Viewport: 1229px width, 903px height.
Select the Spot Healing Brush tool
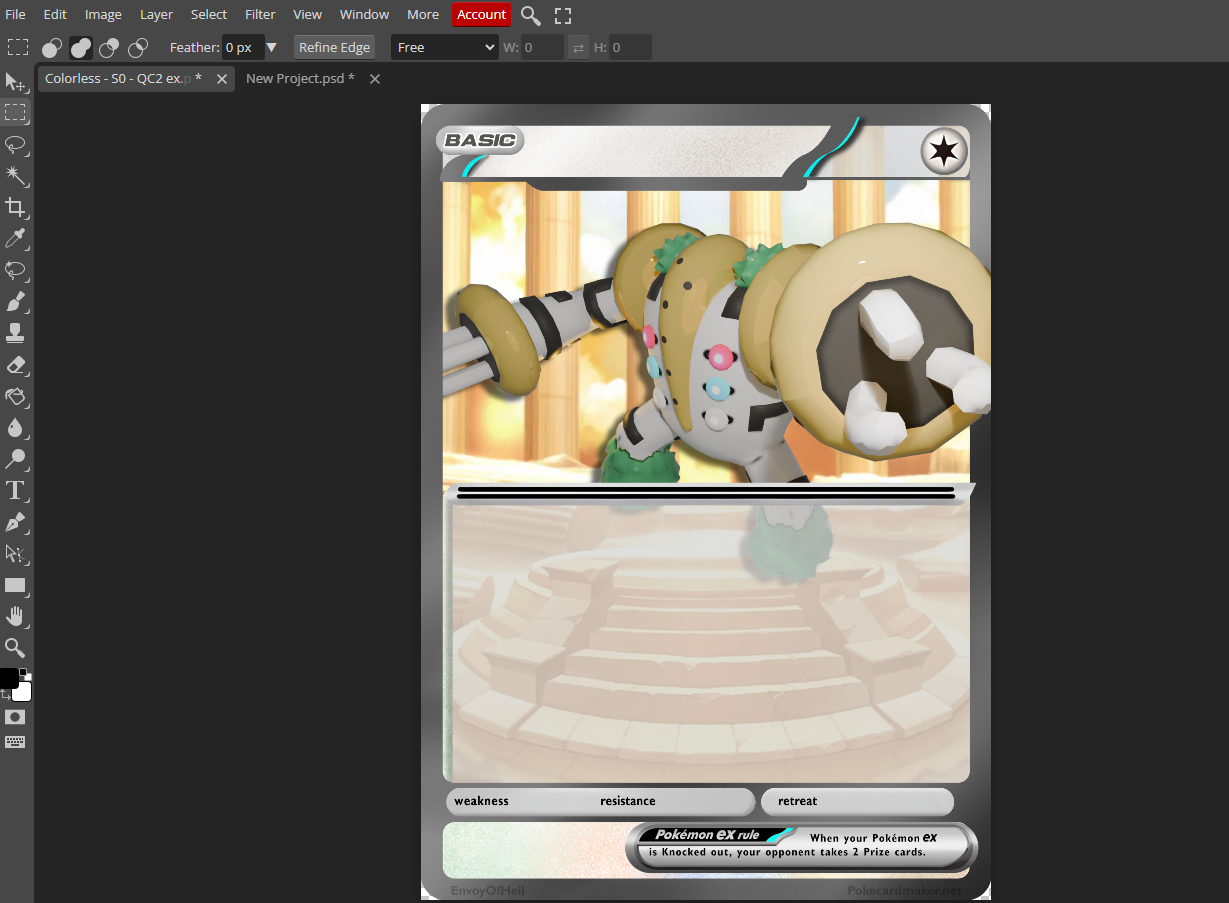click(x=15, y=270)
